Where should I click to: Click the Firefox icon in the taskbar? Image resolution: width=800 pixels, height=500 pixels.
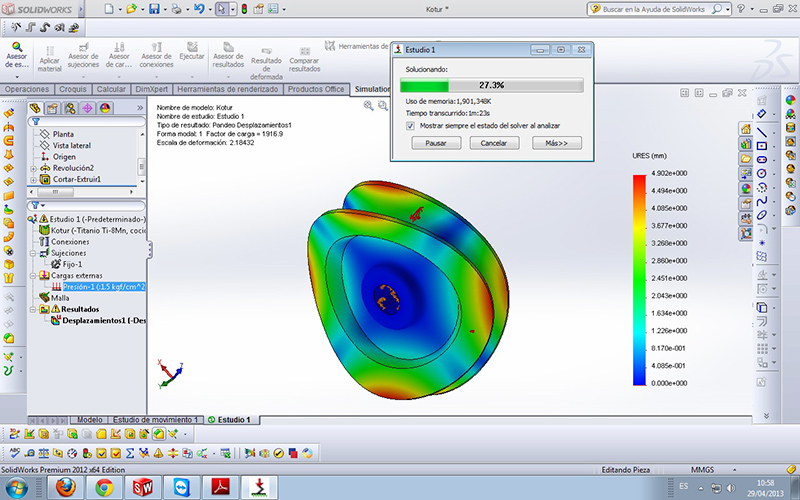tap(66, 486)
